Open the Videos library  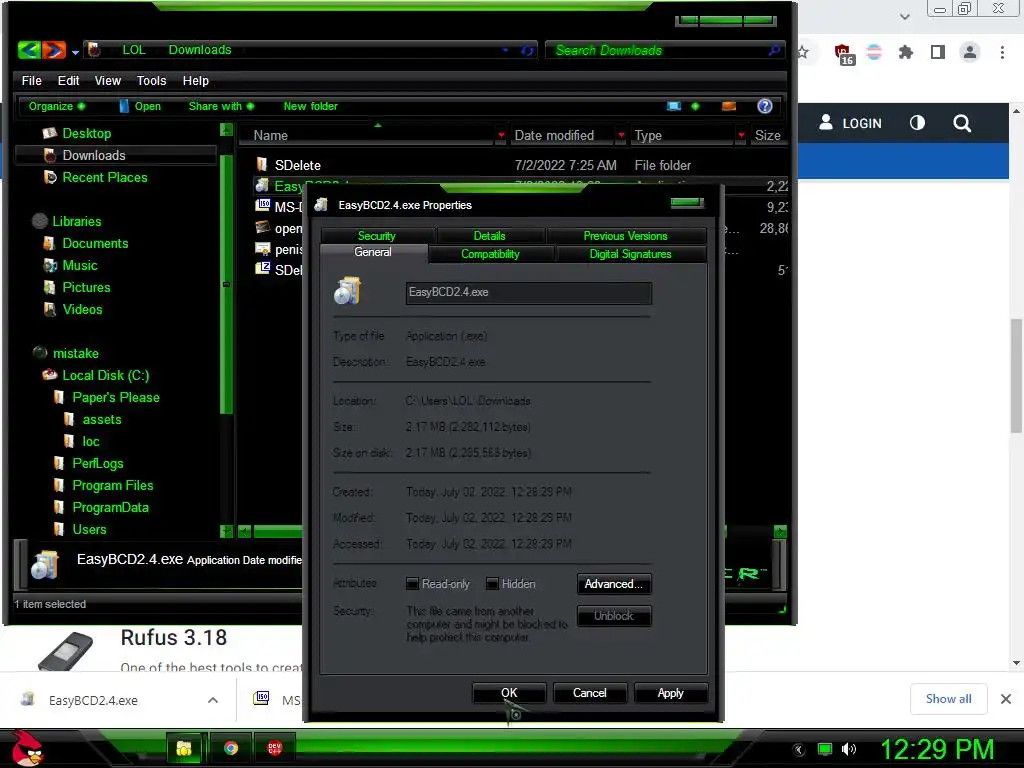click(82, 310)
